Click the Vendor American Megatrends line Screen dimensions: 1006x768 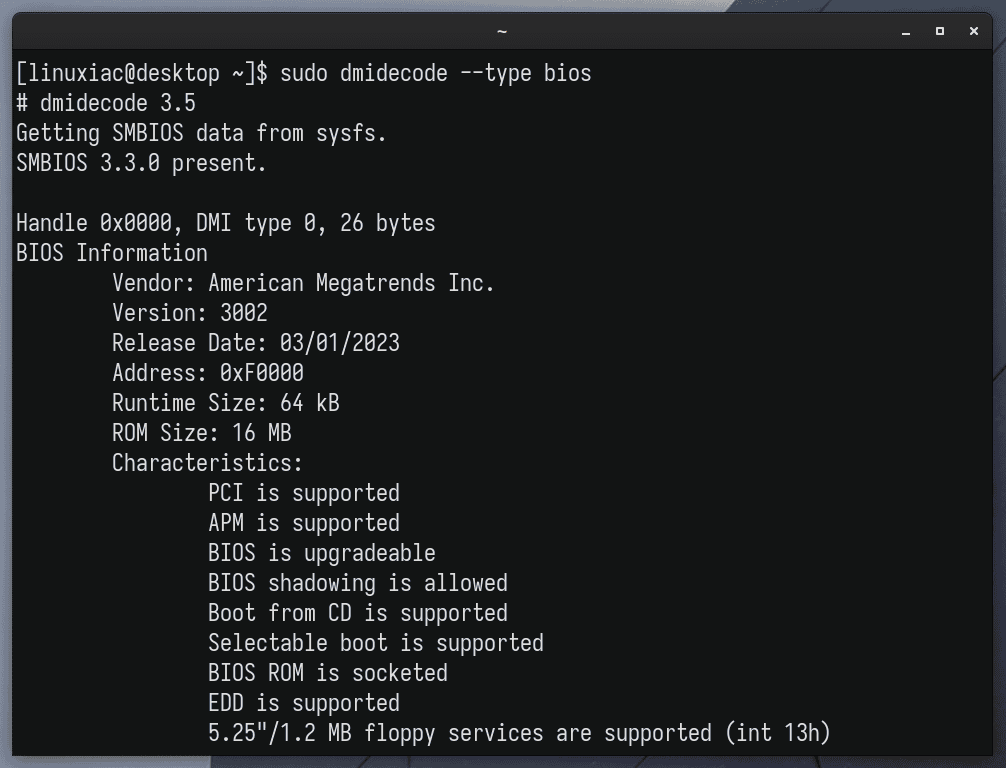[x=303, y=283]
